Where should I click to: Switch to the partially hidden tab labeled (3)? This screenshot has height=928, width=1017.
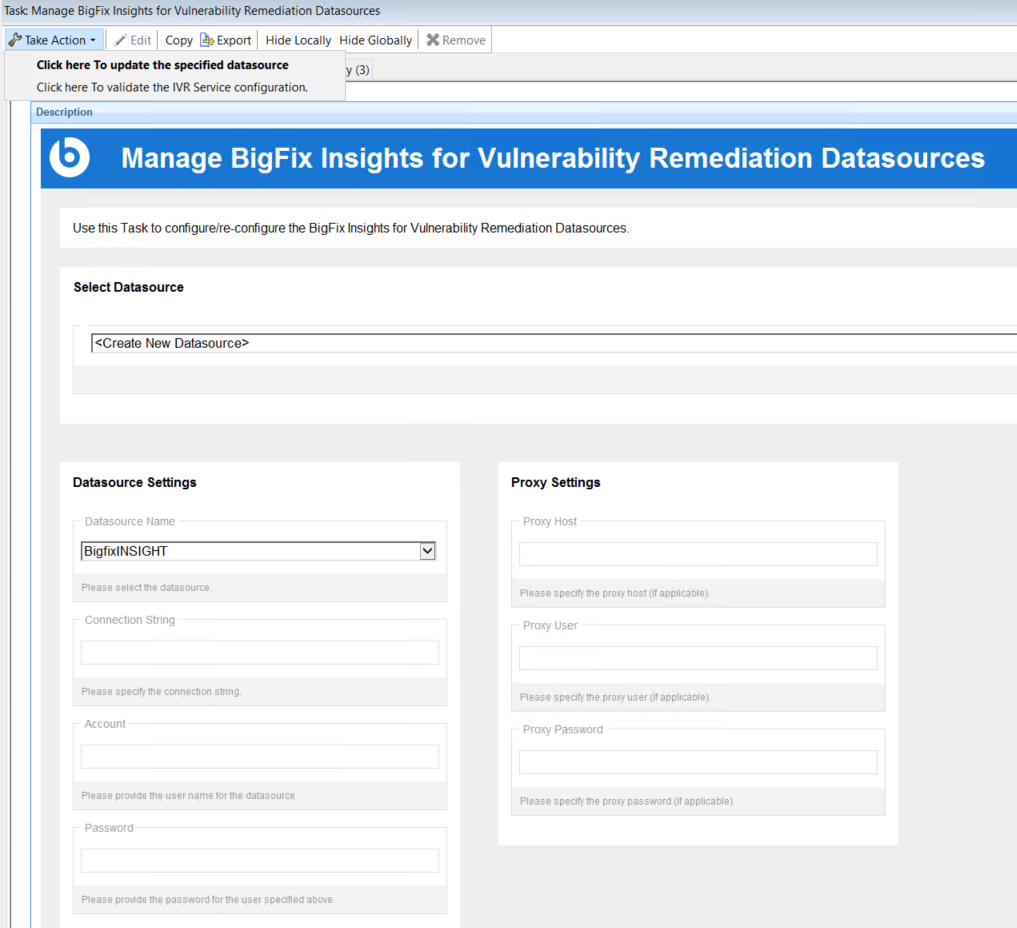point(359,70)
